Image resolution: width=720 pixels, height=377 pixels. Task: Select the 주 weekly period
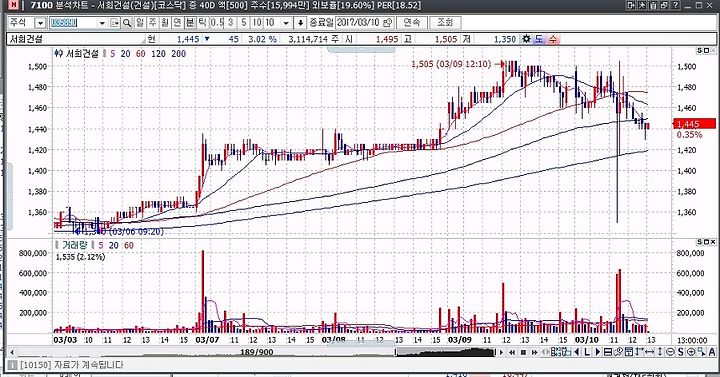[152, 23]
